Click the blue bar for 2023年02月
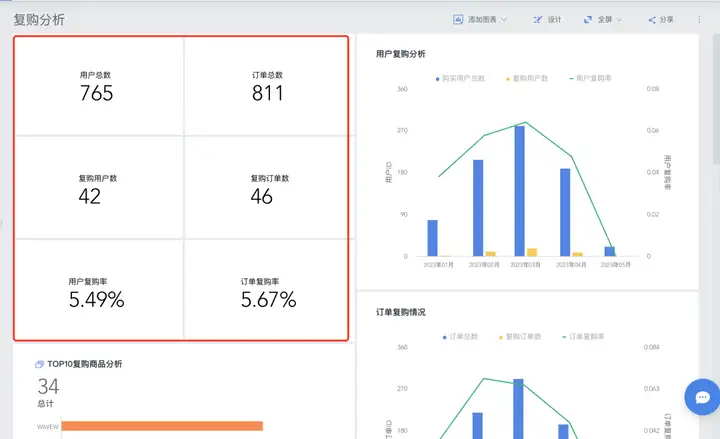This screenshot has width=720, height=439. [x=478, y=208]
